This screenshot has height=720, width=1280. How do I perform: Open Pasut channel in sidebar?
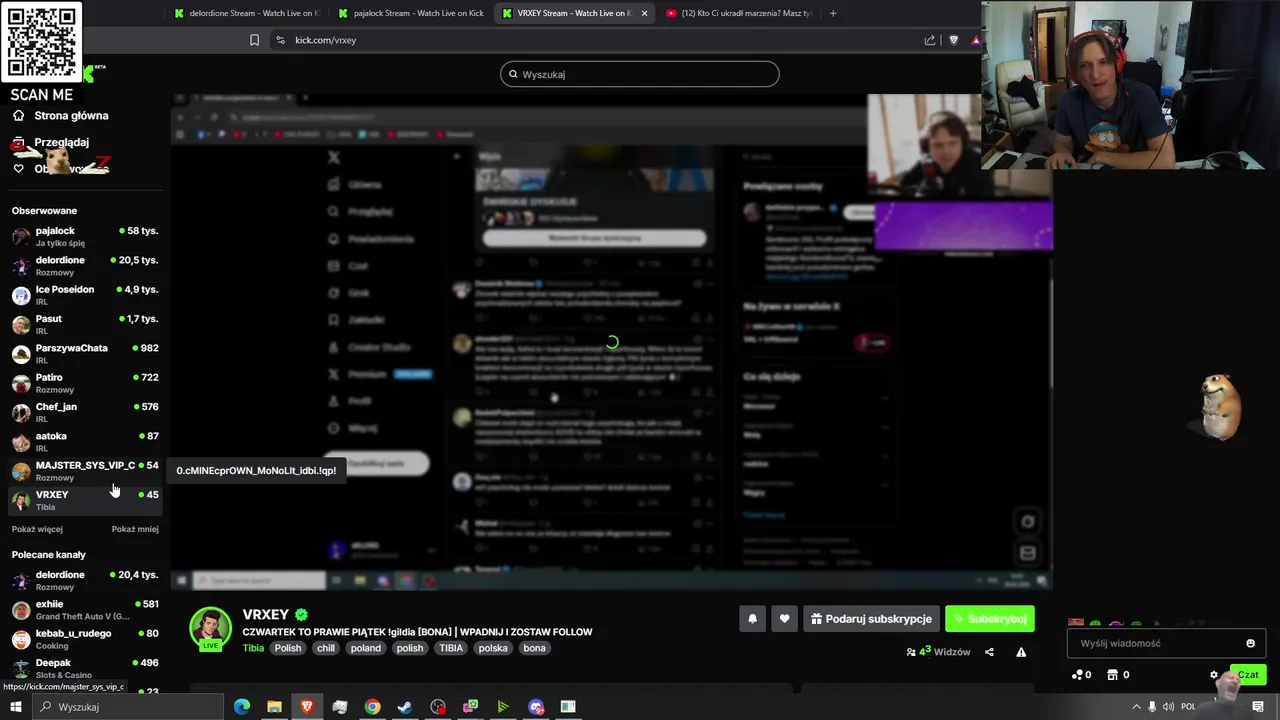point(85,324)
